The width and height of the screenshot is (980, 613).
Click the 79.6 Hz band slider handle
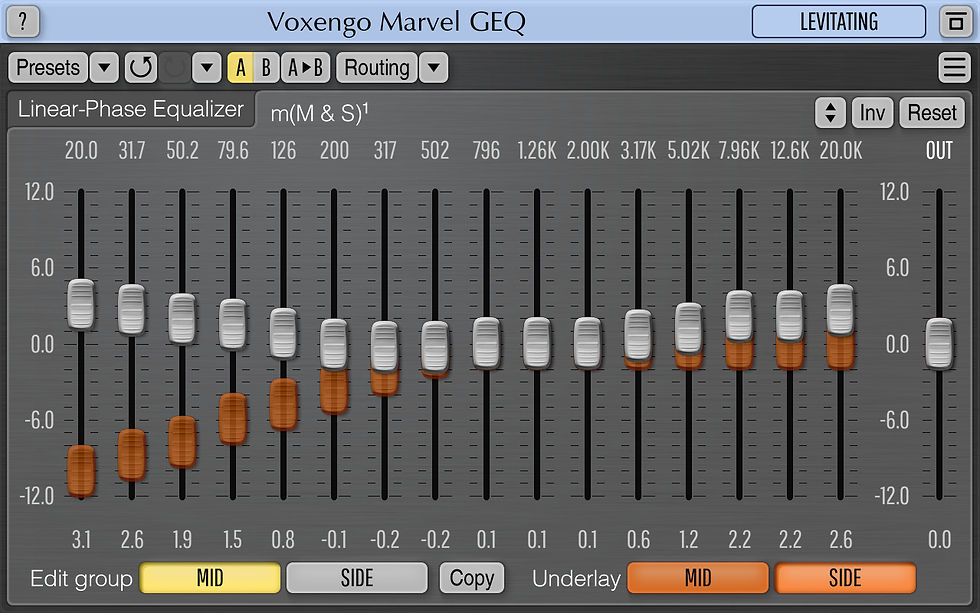point(233,324)
